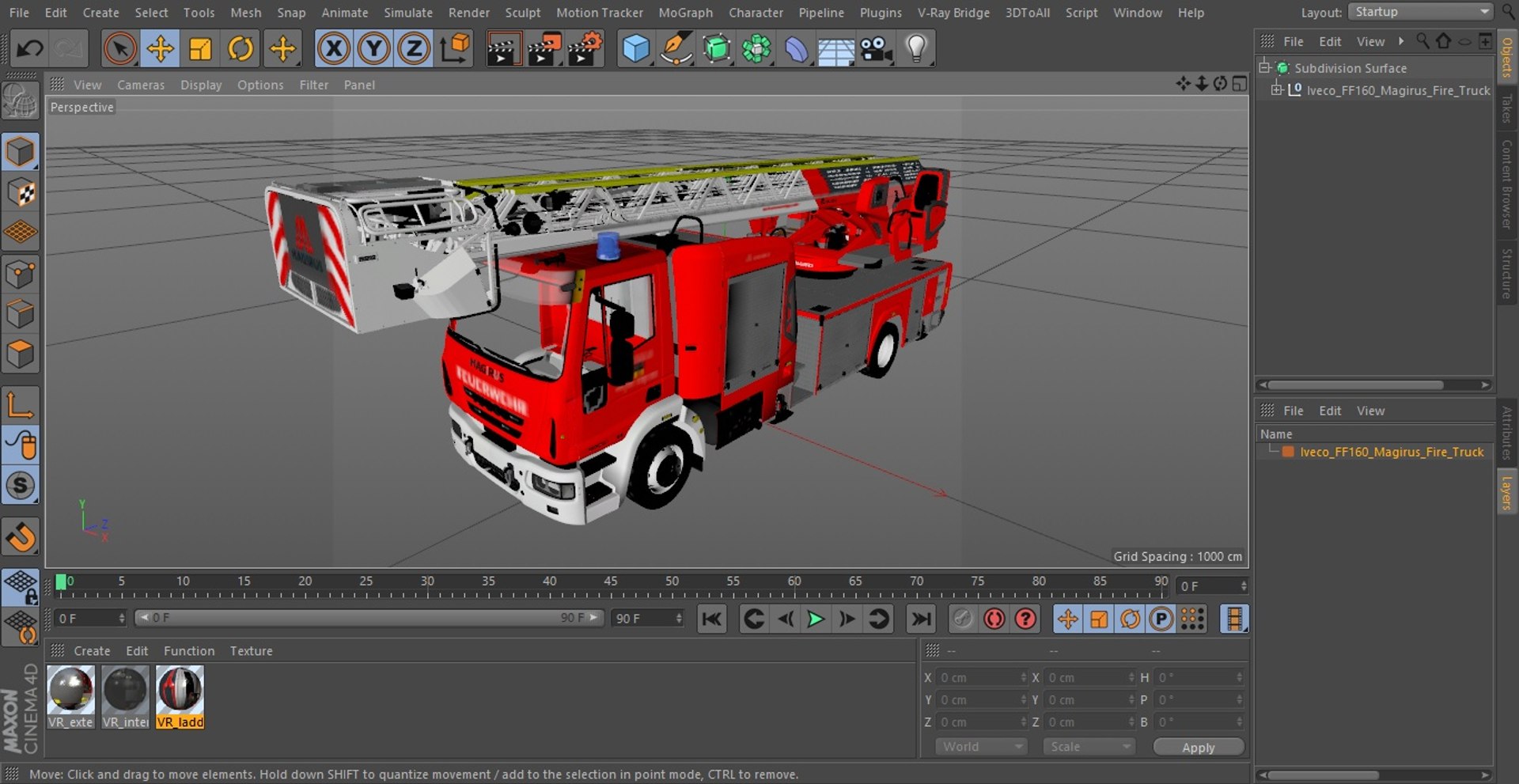Go to the end of animation
Screen dimensions: 1519x784
coord(920,619)
